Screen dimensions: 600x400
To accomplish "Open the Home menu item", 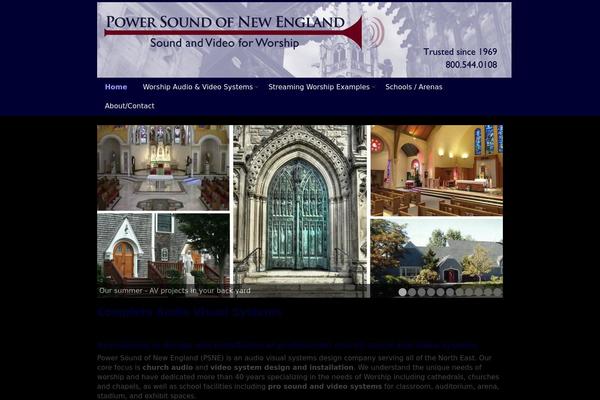I will tap(116, 87).
